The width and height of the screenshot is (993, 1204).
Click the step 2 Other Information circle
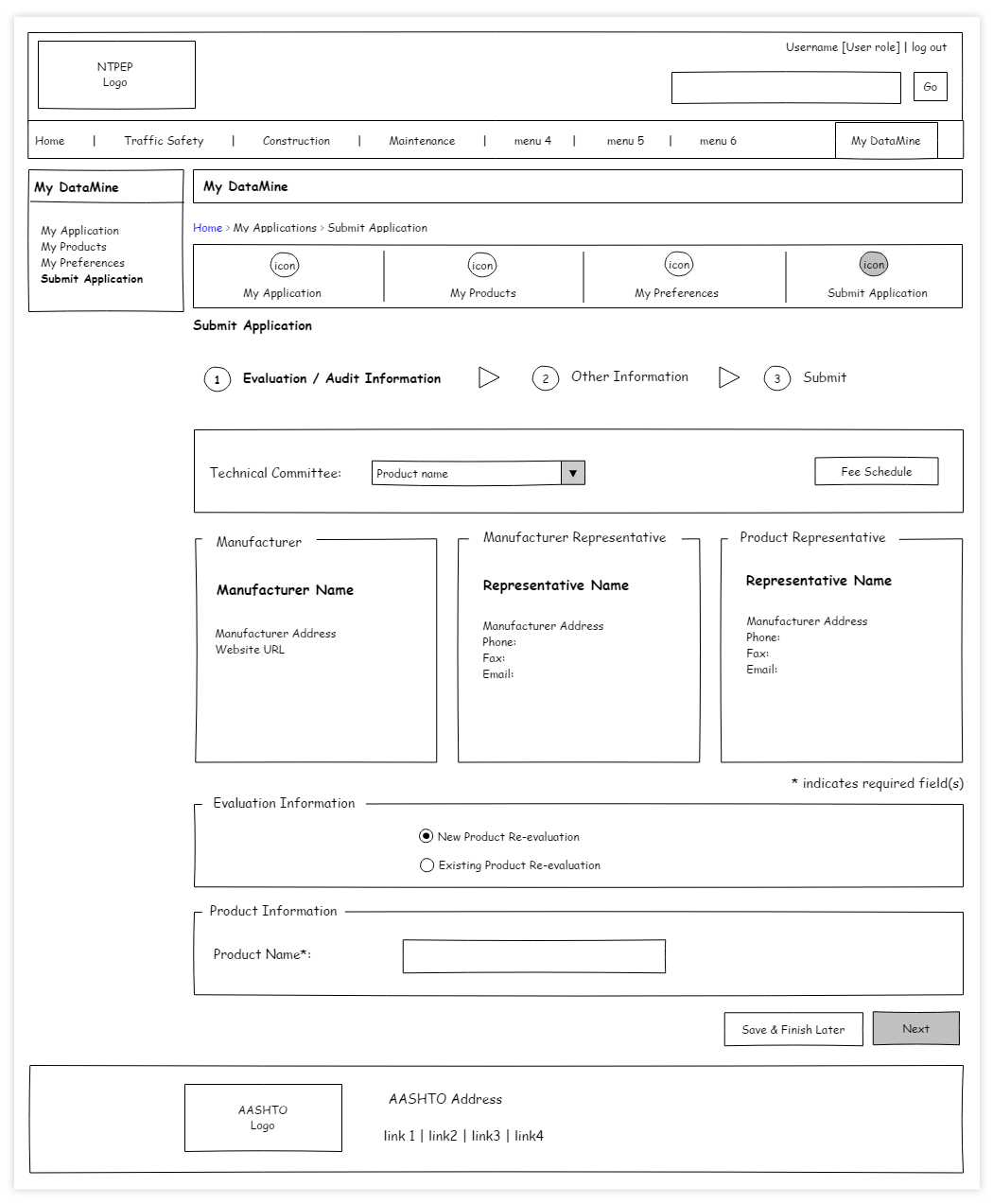[x=546, y=378]
